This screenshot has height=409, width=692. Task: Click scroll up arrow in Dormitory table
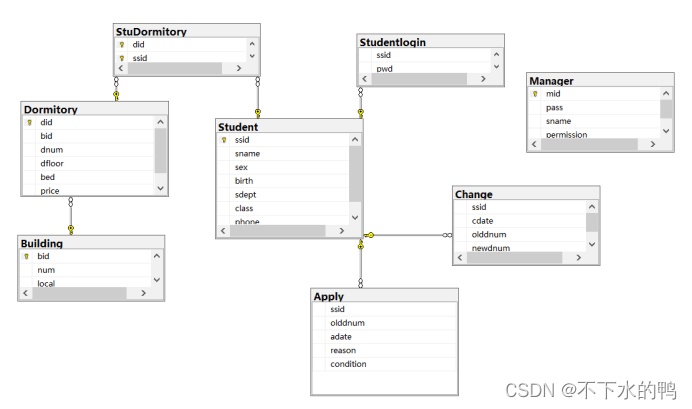pos(161,122)
